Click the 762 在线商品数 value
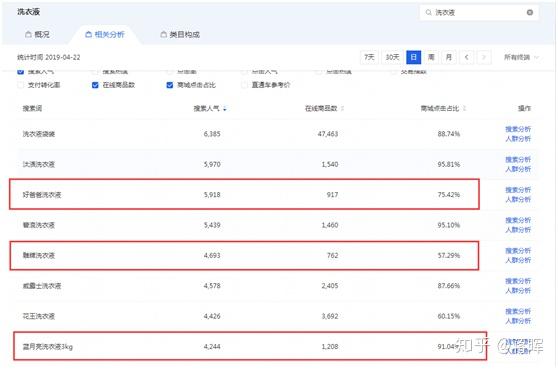This screenshot has width=558, height=369. click(x=332, y=255)
